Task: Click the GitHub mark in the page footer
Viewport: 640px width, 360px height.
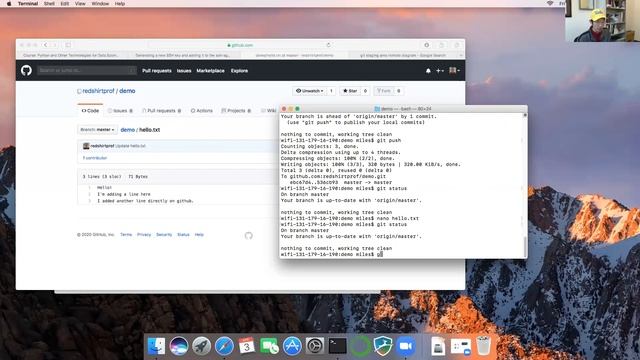Action: [249, 236]
